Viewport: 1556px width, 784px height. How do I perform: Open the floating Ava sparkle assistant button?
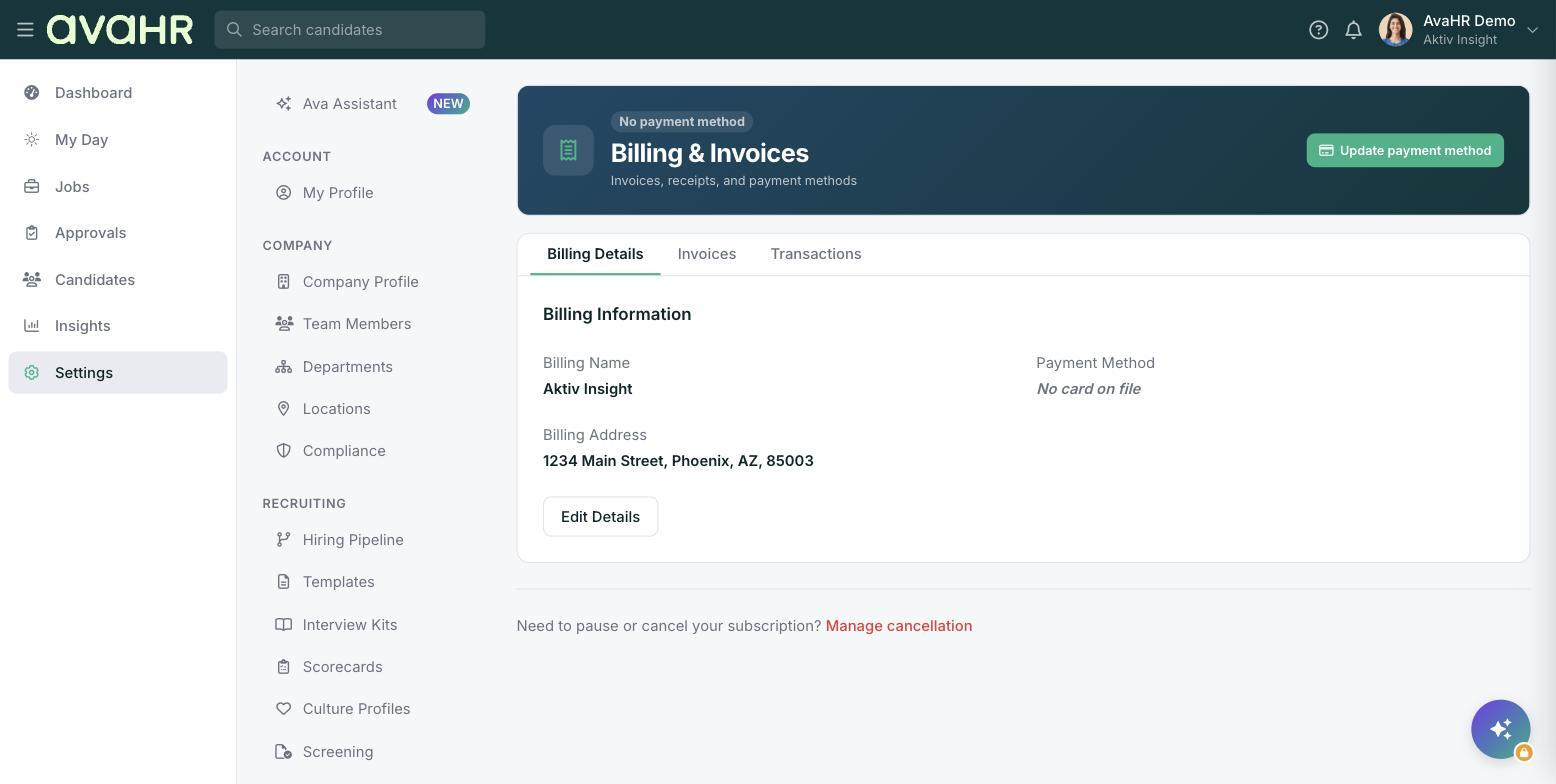click(x=1500, y=729)
